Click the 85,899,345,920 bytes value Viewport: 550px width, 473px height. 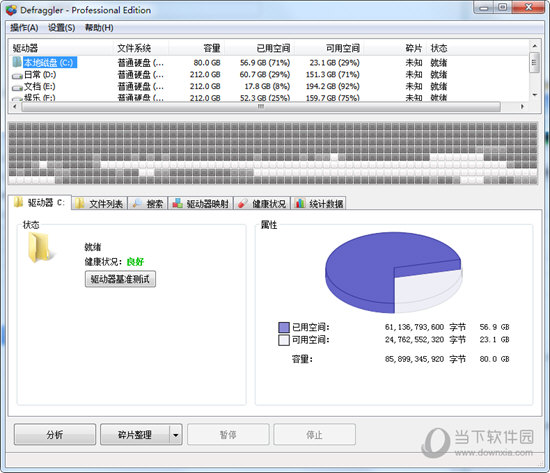pos(414,359)
